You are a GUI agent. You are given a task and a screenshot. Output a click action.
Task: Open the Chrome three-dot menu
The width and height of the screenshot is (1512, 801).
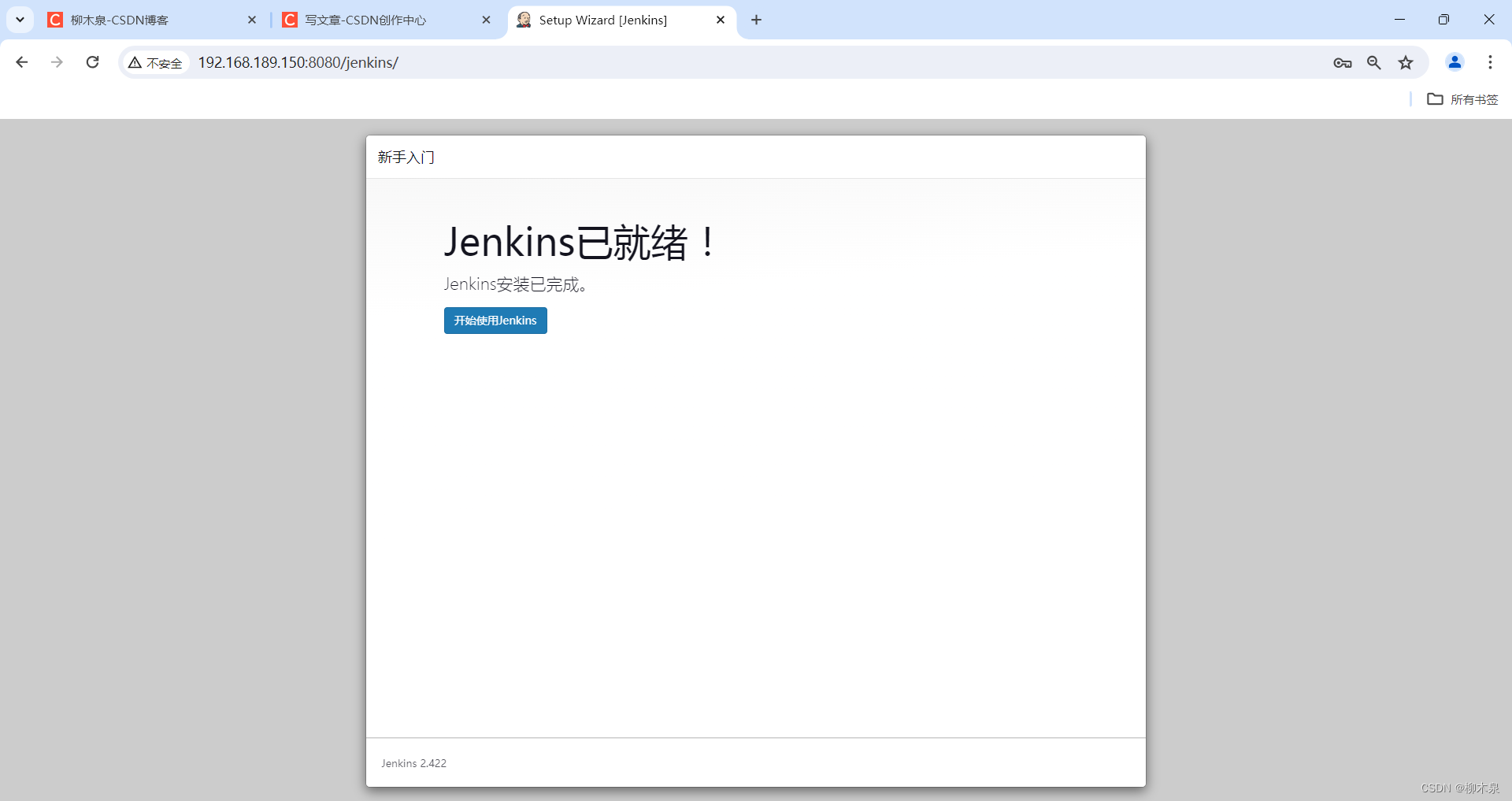coord(1490,62)
